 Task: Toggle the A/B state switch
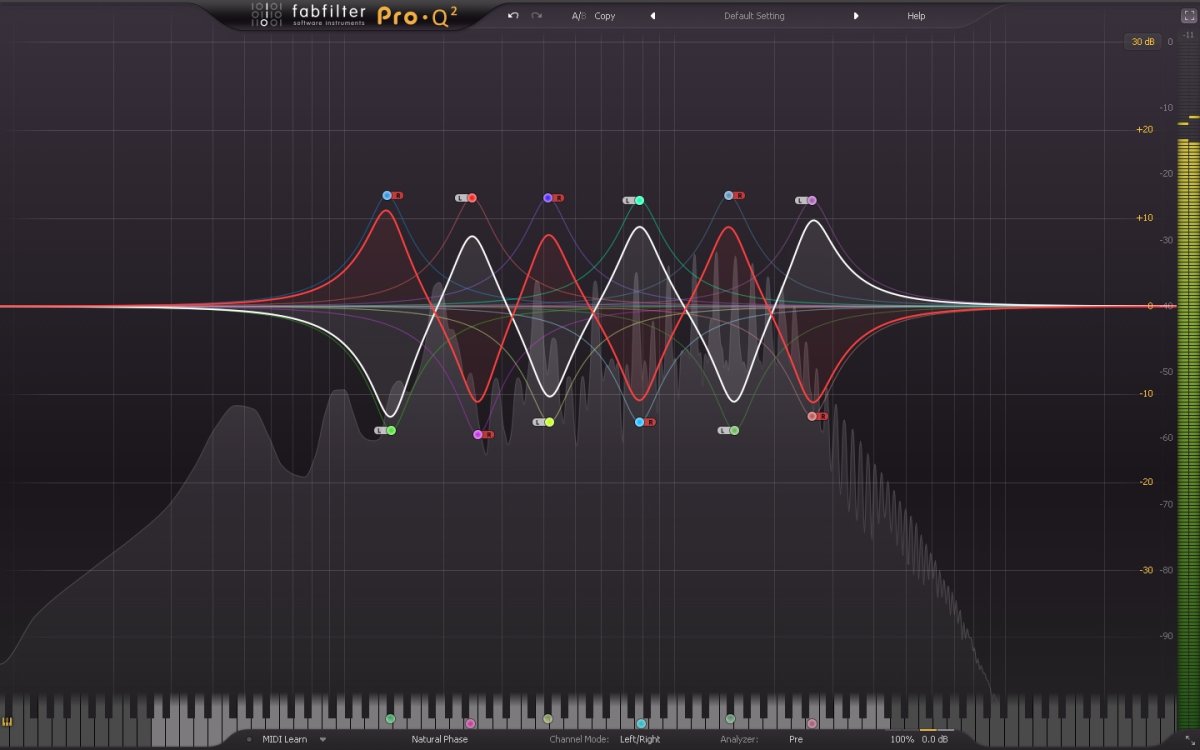pyautogui.click(x=578, y=16)
